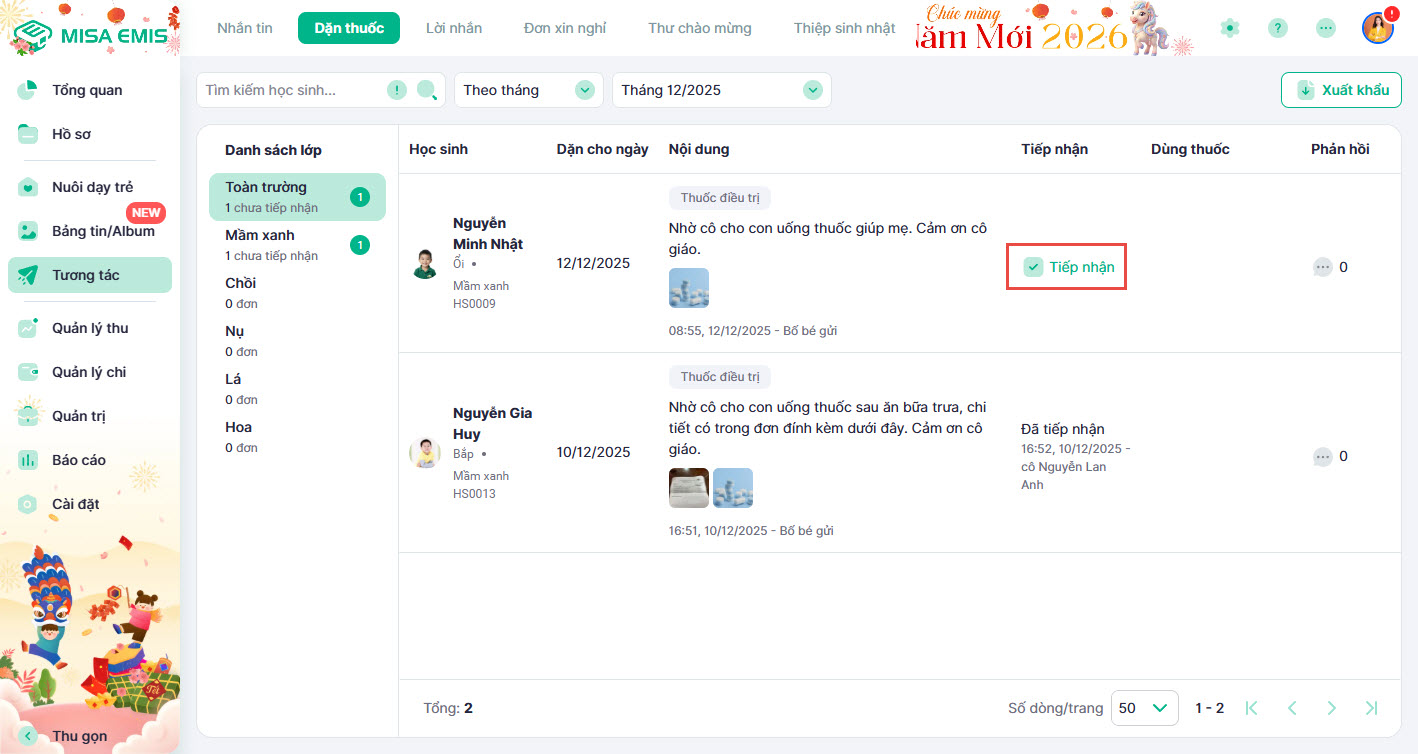Screen dimensions: 1418x754
Task: Open comment bubble for Nguyễn Minh Nhật
Action: pyautogui.click(x=1322, y=267)
